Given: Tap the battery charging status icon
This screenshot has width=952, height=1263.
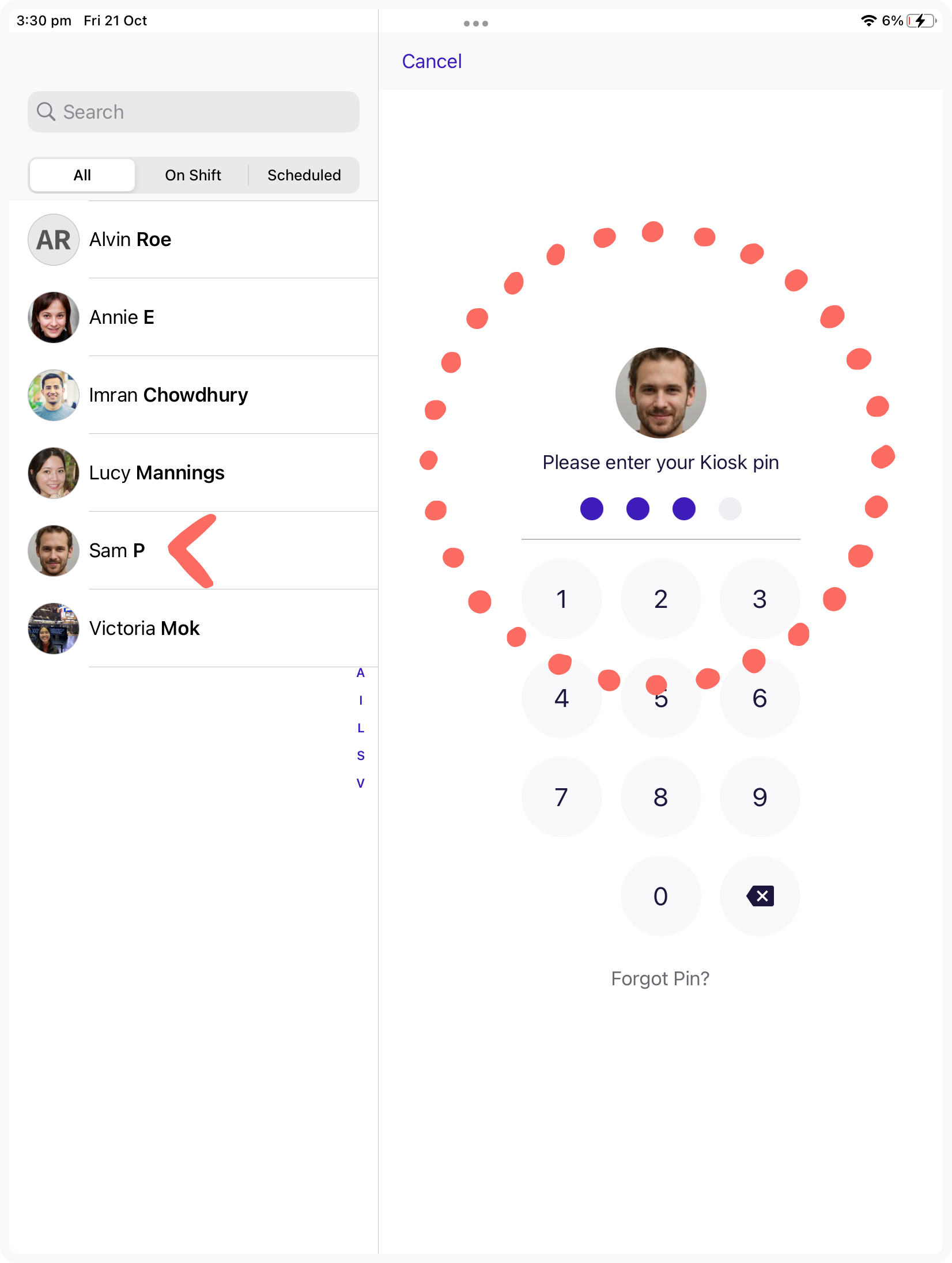Looking at the screenshot, I should tap(921, 21).
